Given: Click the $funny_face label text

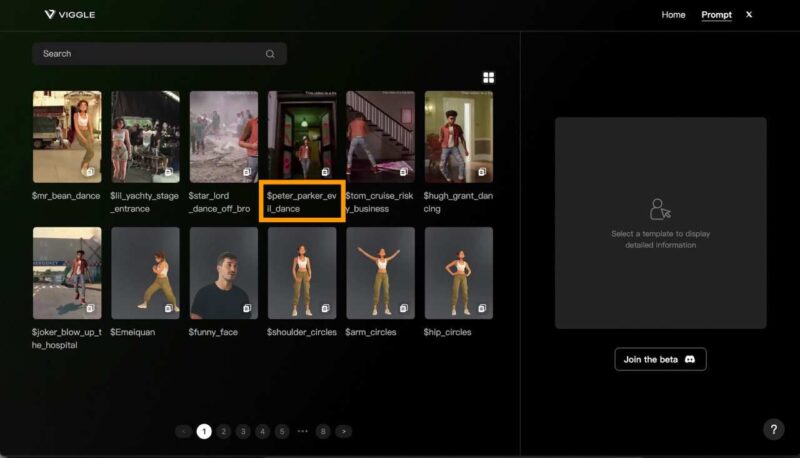Looking at the screenshot, I should [213, 332].
